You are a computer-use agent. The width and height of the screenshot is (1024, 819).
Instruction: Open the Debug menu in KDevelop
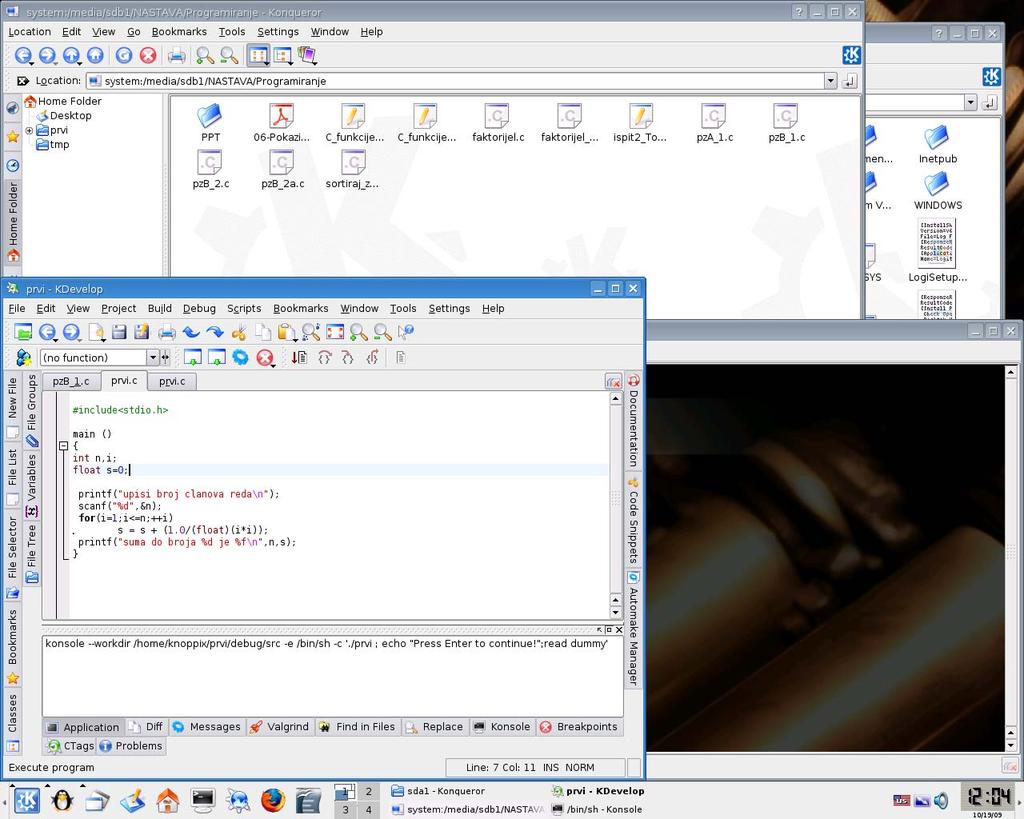pyautogui.click(x=199, y=308)
